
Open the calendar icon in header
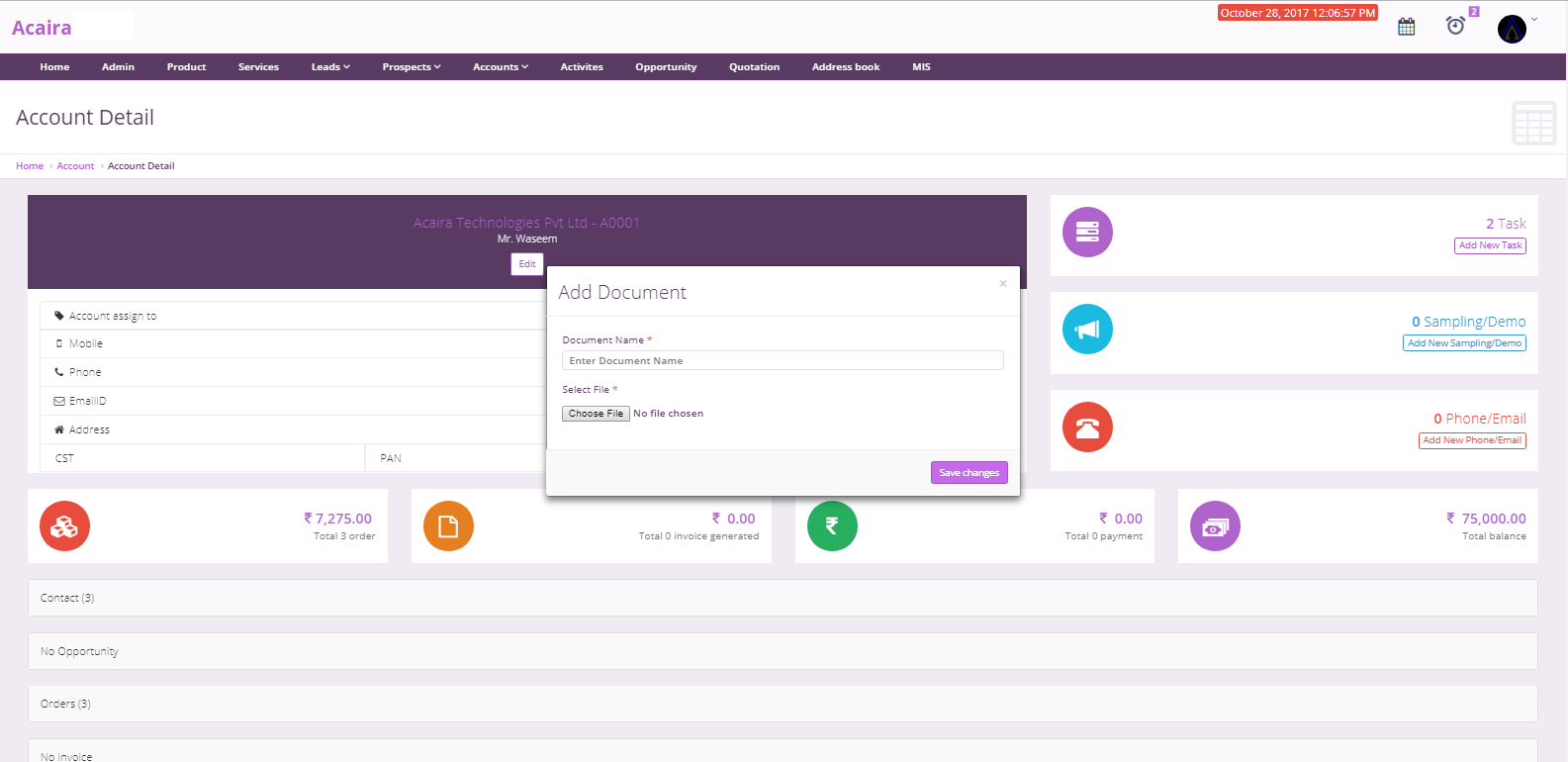pyautogui.click(x=1406, y=27)
